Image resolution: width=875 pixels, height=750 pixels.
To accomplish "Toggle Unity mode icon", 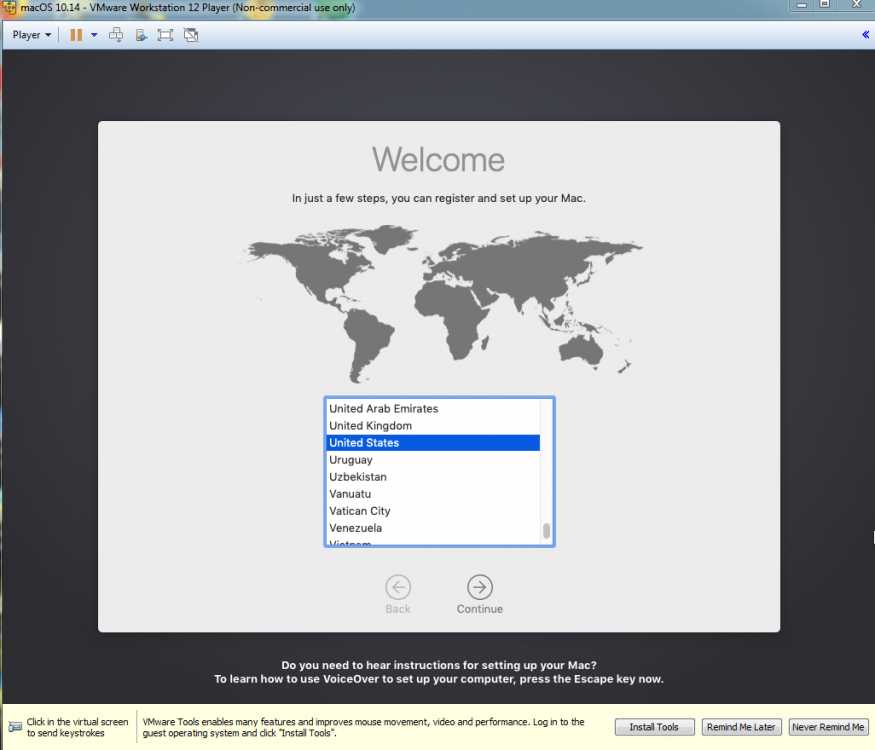I will click(191, 35).
